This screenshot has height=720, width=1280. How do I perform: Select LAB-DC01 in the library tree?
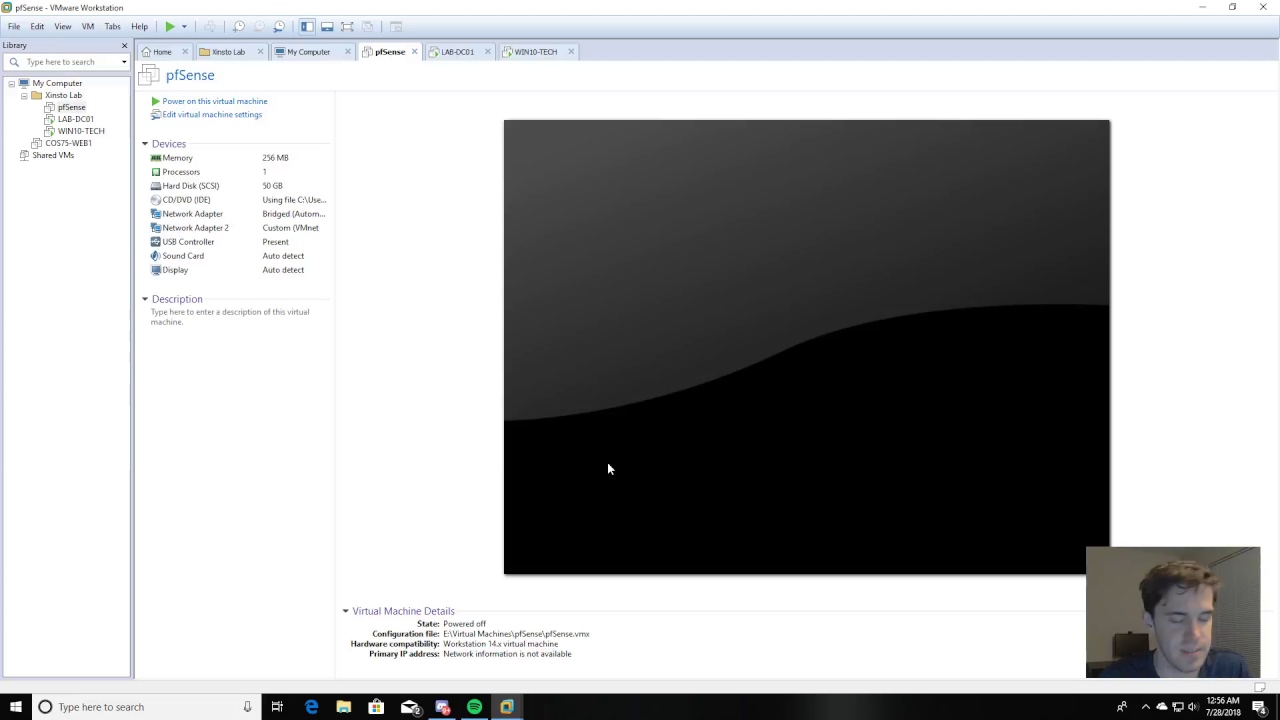[x=75, y=119]
